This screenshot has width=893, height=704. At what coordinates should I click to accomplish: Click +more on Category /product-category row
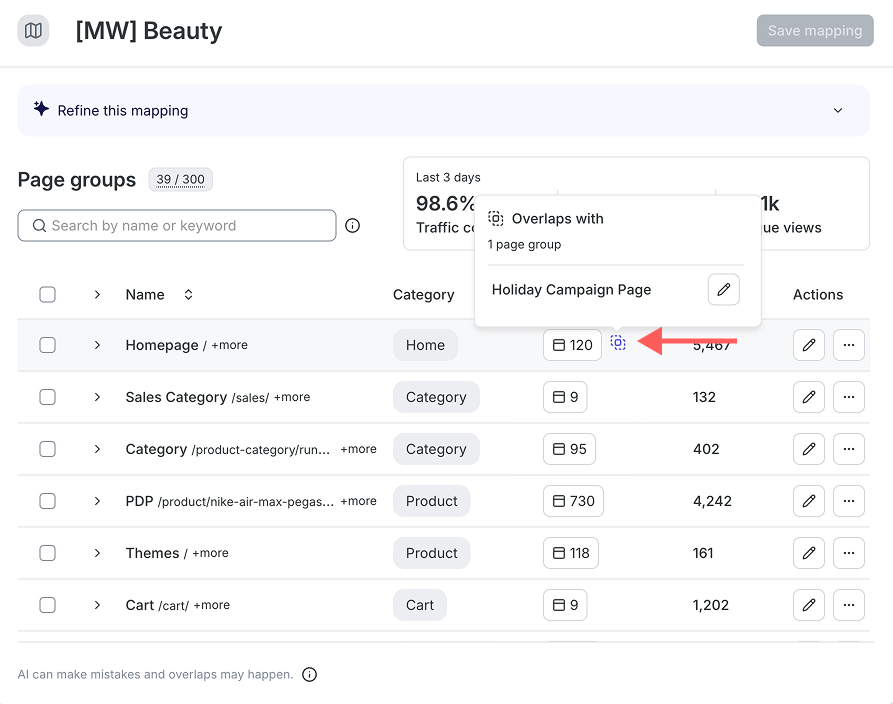(358, 449)
